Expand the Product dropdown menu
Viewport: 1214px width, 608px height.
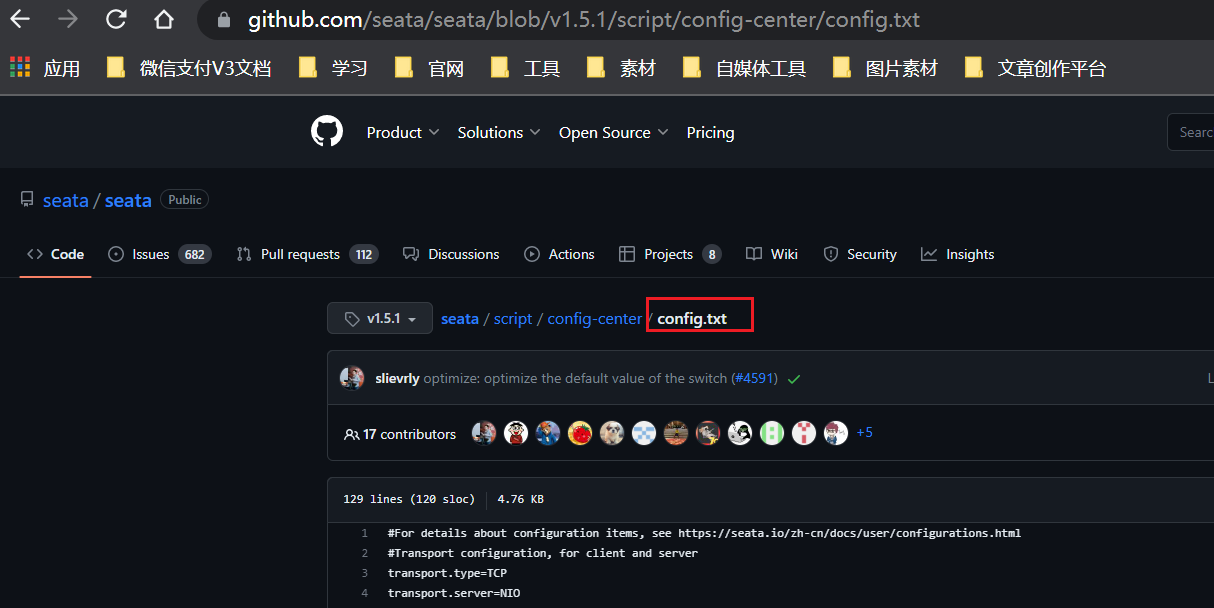pos(402,132)
